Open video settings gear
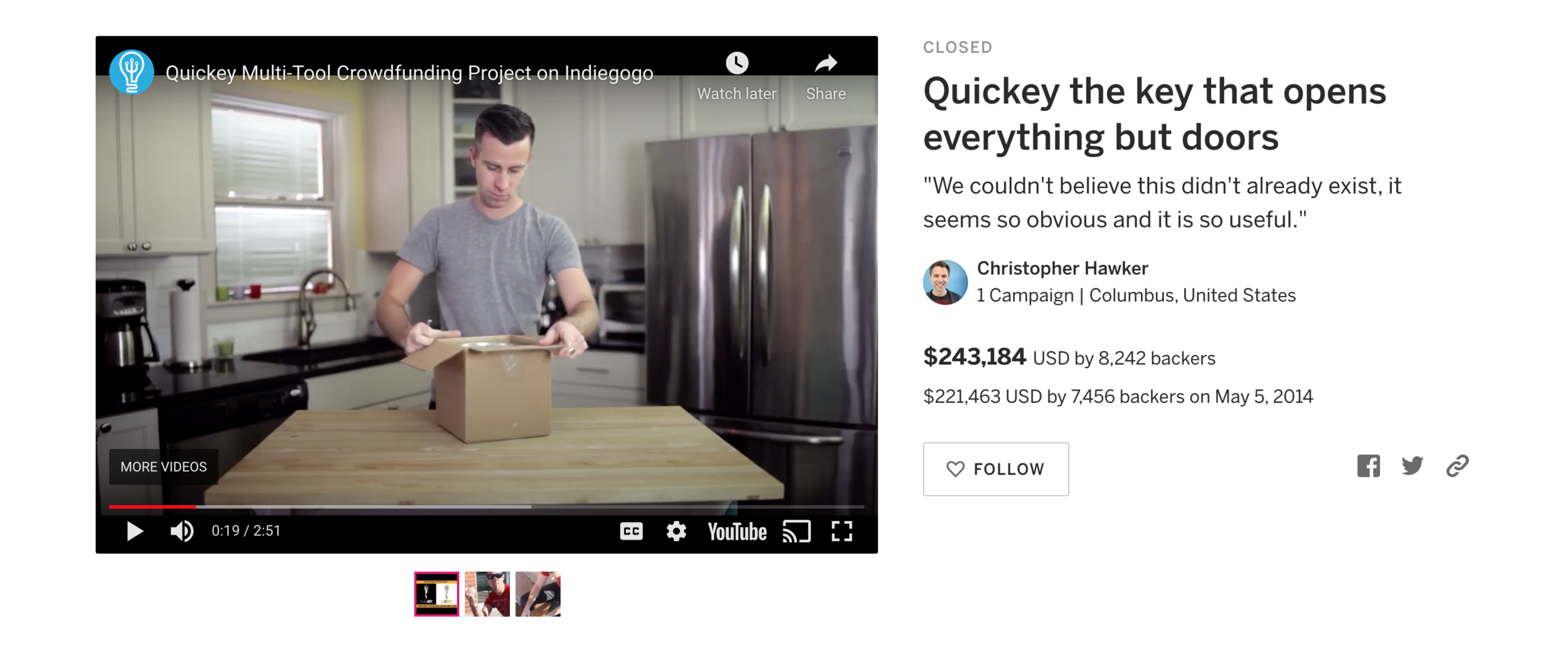The image size is (1568, 647). point(676,532)
